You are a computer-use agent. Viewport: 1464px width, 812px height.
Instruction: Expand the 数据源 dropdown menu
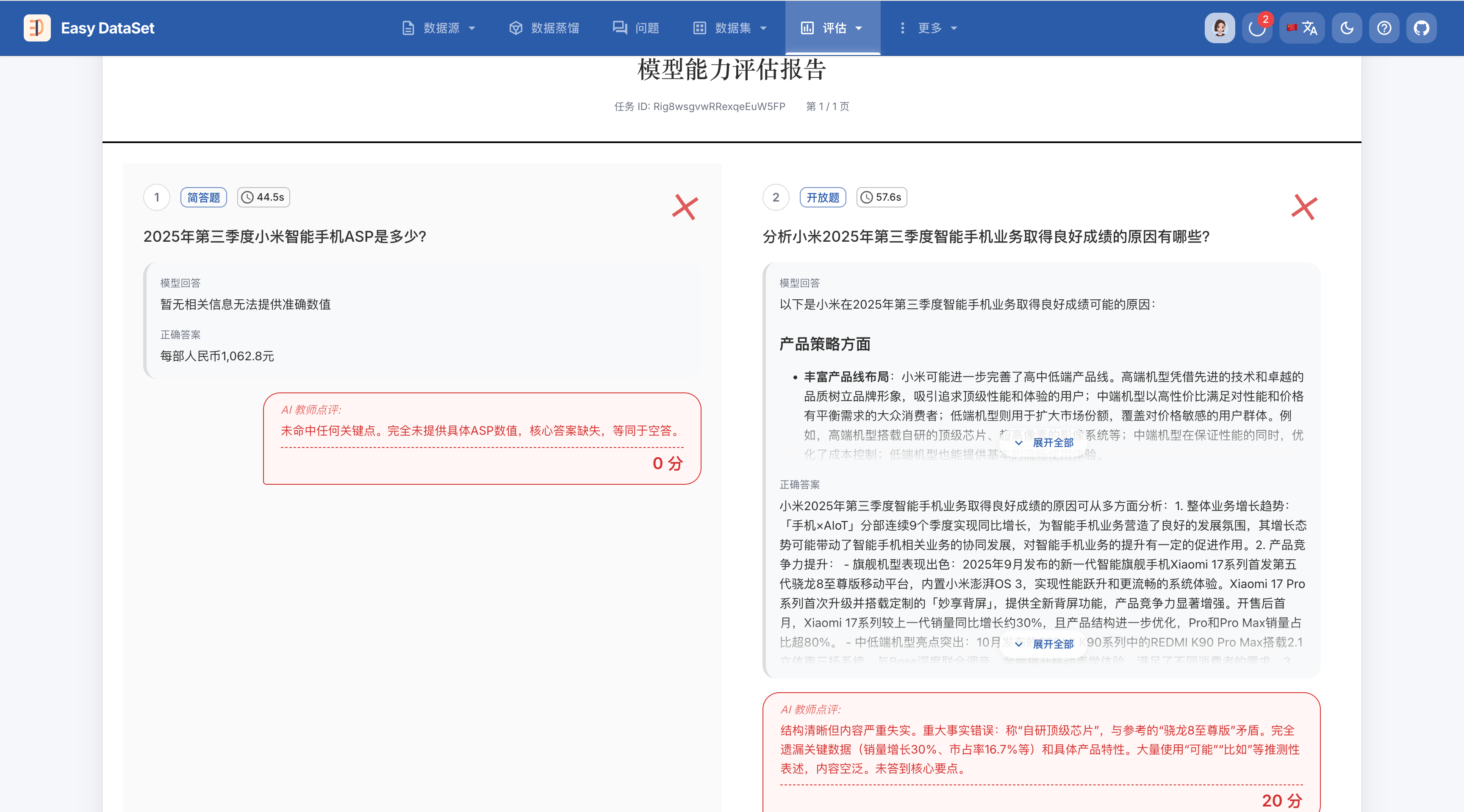[439, 28]
